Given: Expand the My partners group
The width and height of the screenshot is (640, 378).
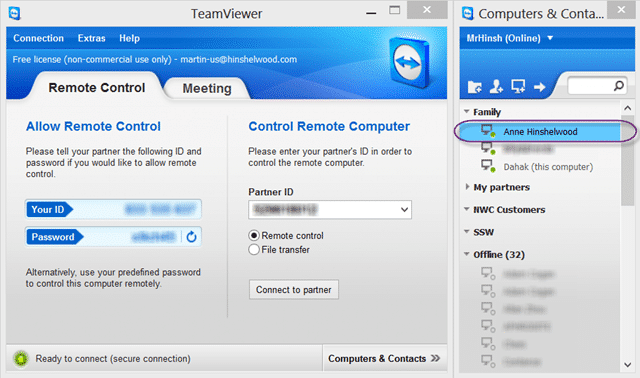Looking at the screenshot, I should click(467, 187).
